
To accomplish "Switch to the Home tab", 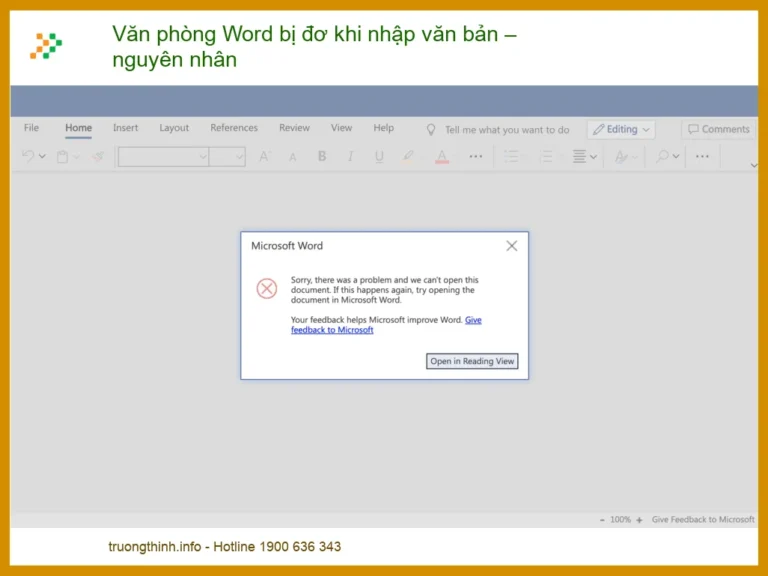I will 78,128.
